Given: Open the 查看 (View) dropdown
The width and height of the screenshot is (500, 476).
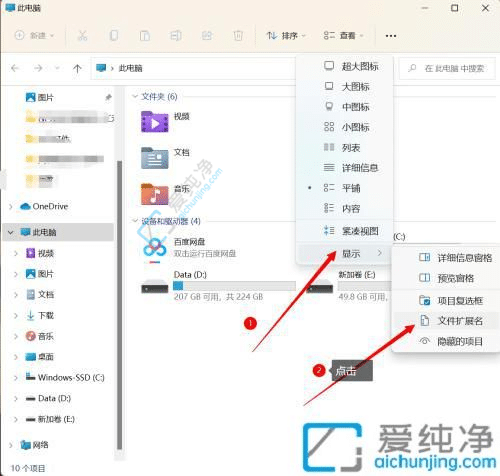Looking at the screenshot, I should (343, 35).
